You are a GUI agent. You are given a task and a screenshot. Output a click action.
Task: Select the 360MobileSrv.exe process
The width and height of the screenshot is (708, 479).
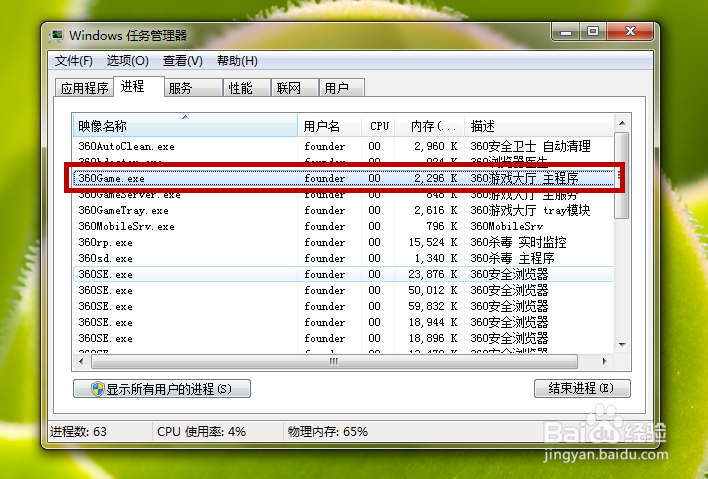[343, 226]
